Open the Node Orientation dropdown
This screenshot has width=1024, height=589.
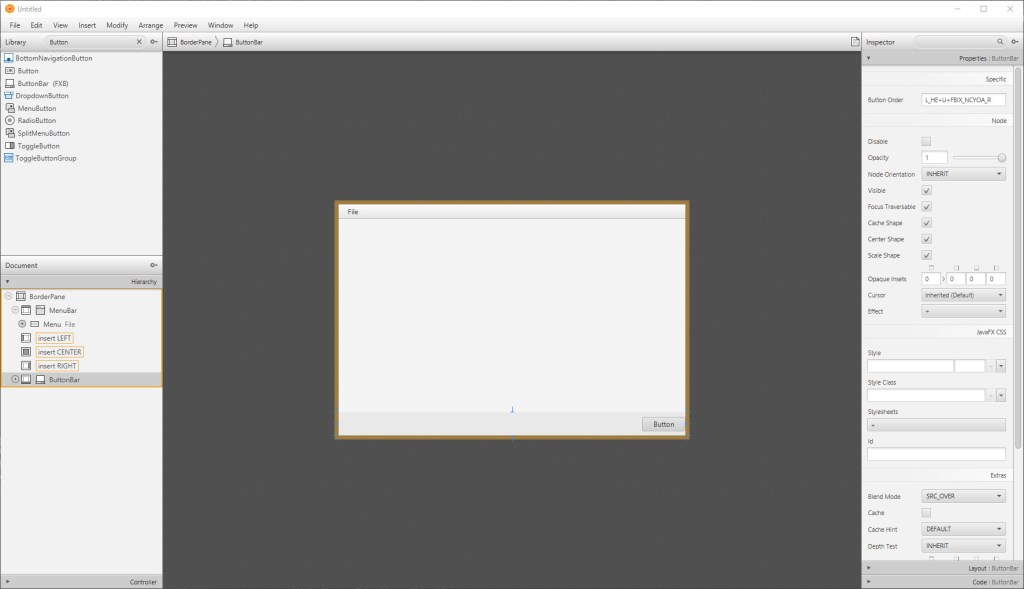963,174
